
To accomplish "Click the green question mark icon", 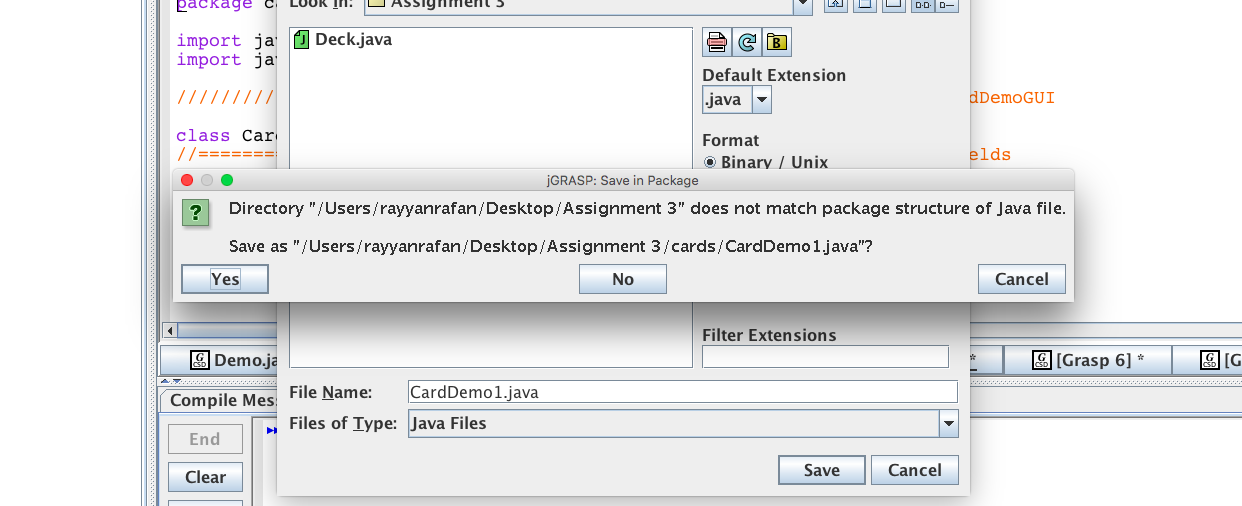I will [196, 212].
